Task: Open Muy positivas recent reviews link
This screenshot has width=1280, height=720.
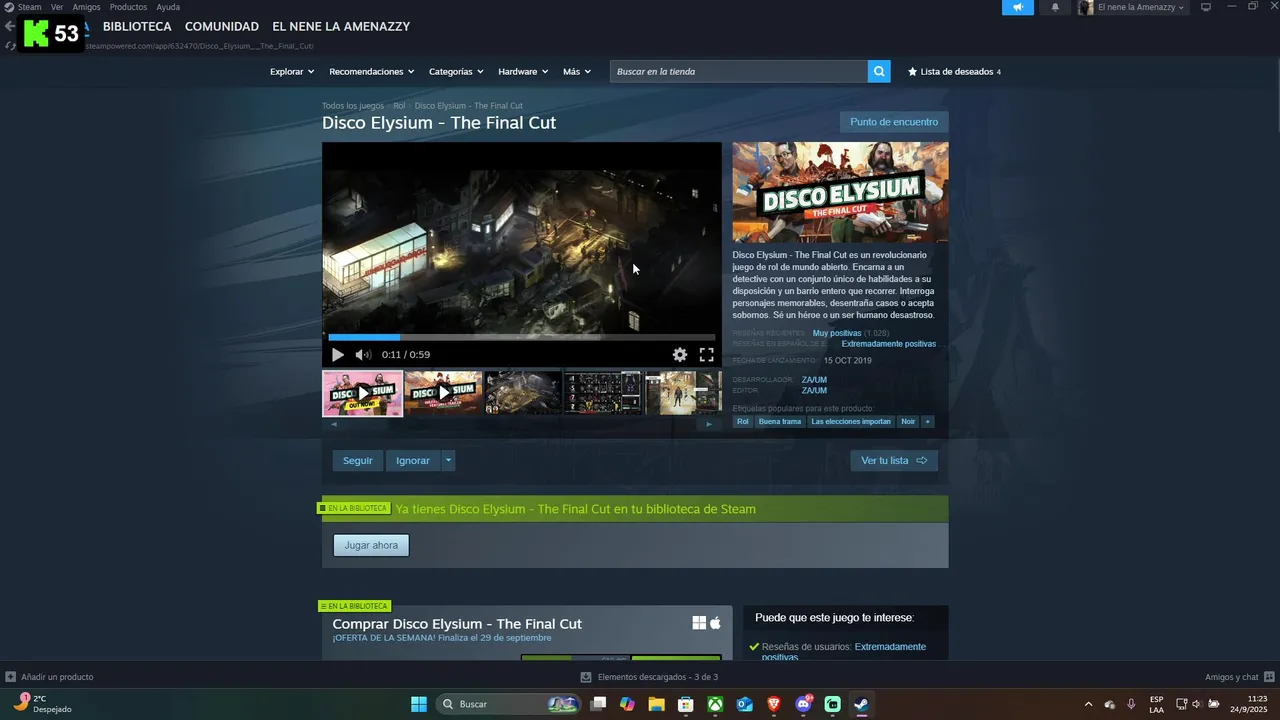Action: tap(837, 333)
